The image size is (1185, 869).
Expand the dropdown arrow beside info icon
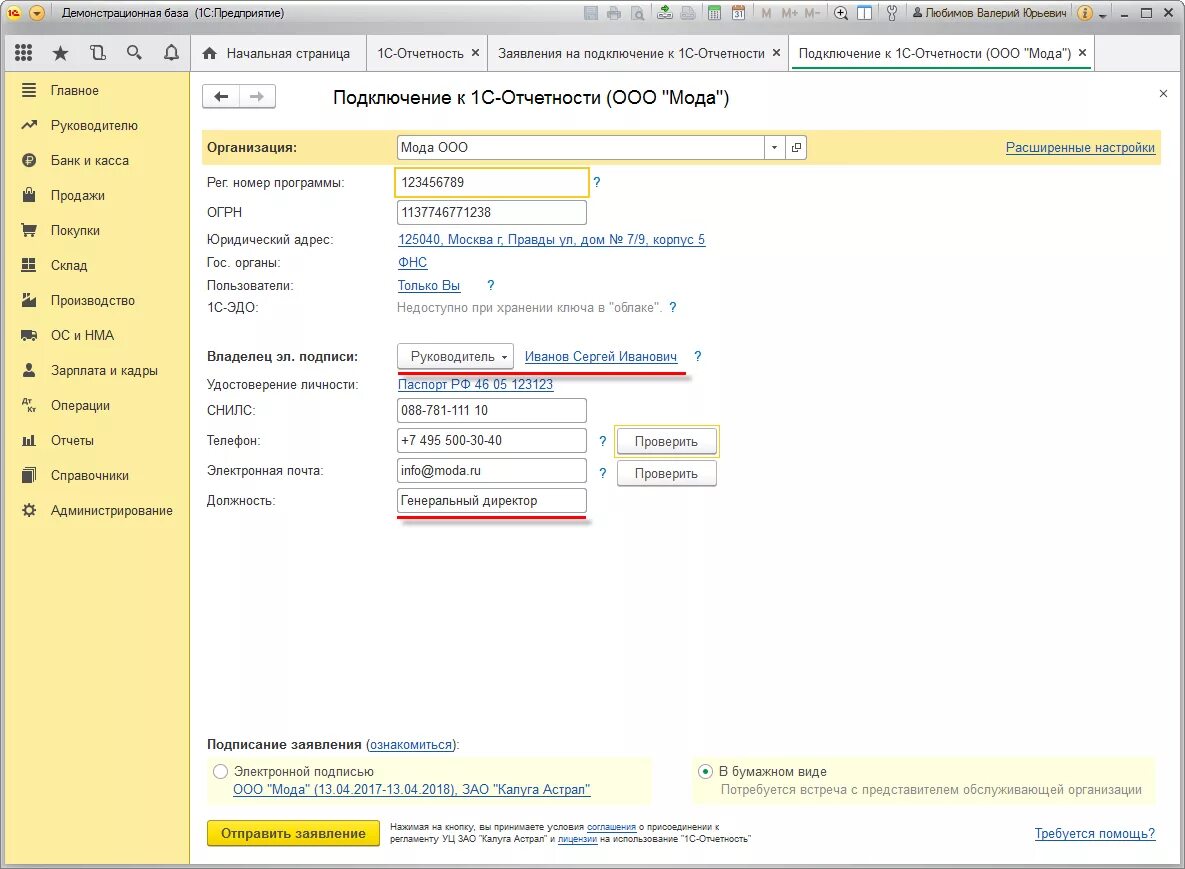[x=1103, y=14]
